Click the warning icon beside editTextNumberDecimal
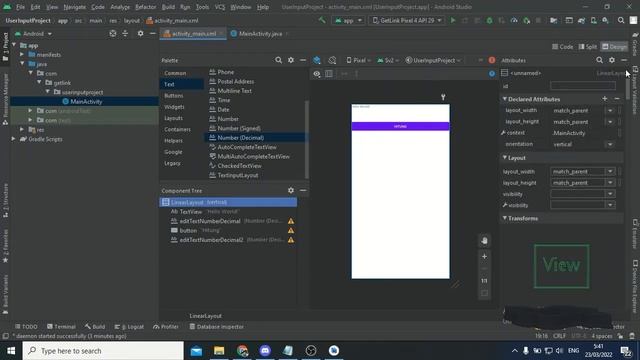Viewport: 640px width, 360px height. [x=291, y=221]
